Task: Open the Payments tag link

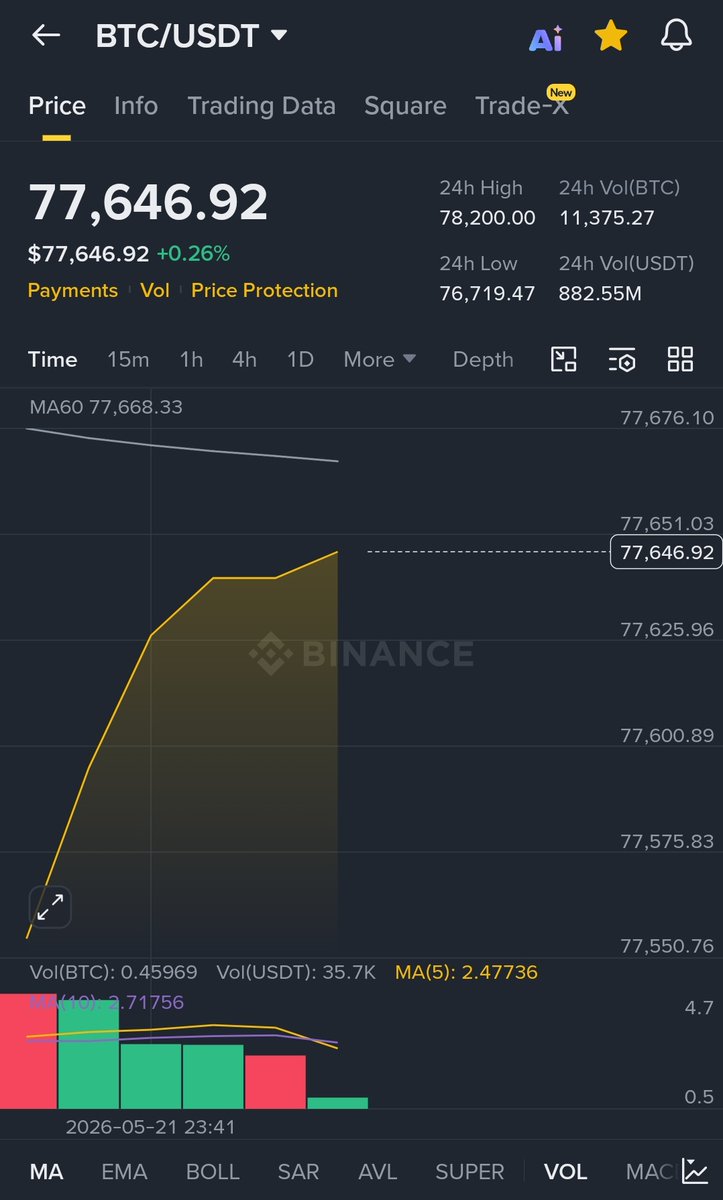Action: [x=73, y=290]
